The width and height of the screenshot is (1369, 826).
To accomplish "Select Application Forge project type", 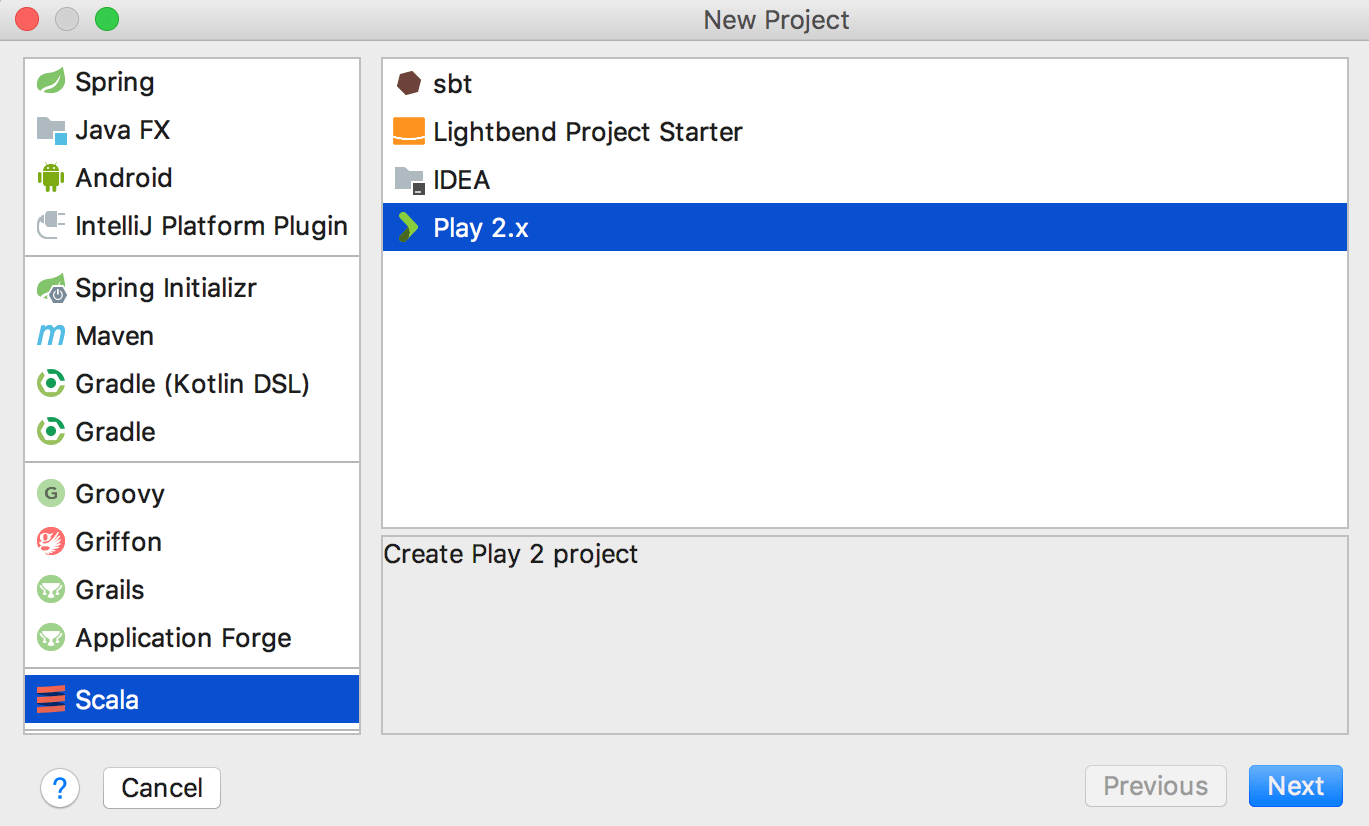I will click(183, 638).
